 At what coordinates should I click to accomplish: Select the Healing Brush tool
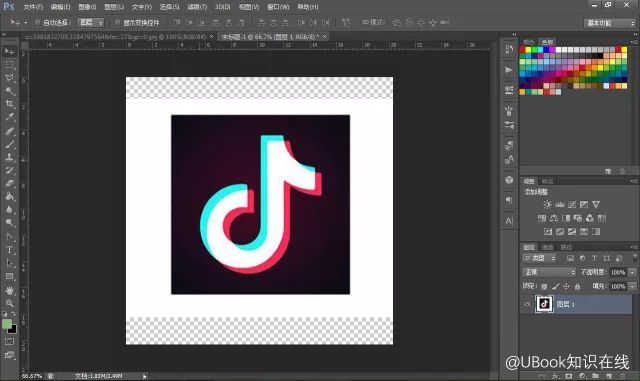pos(9,131)
